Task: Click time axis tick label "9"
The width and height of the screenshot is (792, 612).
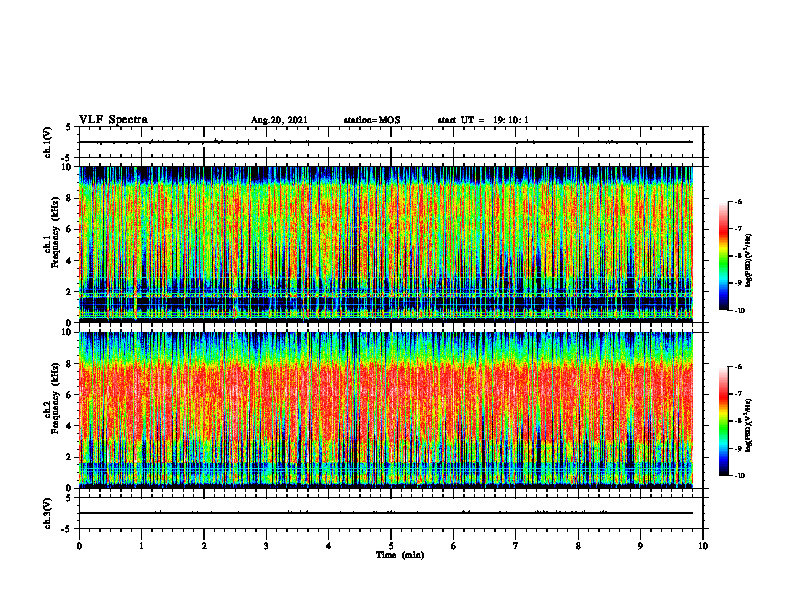Action: (x=640, y=546)
